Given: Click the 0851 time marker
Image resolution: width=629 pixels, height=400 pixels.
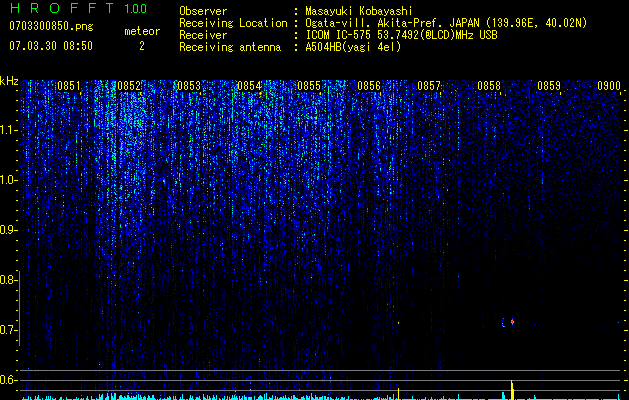Looking at the screenshot, I should (x=69, y=86).
